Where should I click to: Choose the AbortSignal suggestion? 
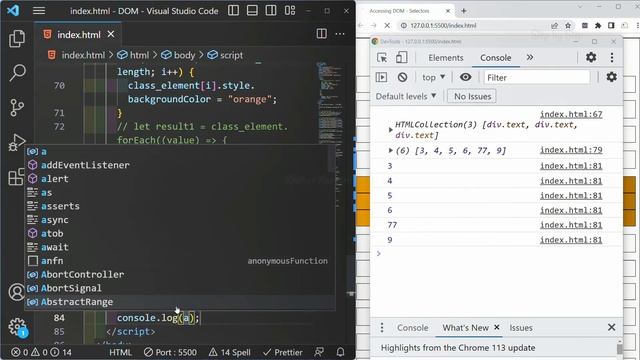[180, 288]
